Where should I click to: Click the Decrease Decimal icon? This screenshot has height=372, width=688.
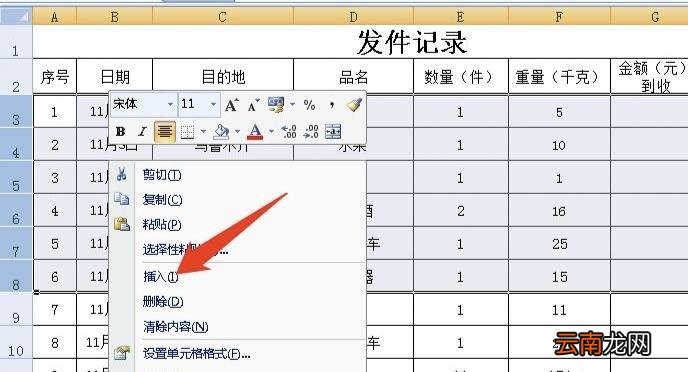coord(311,132)
